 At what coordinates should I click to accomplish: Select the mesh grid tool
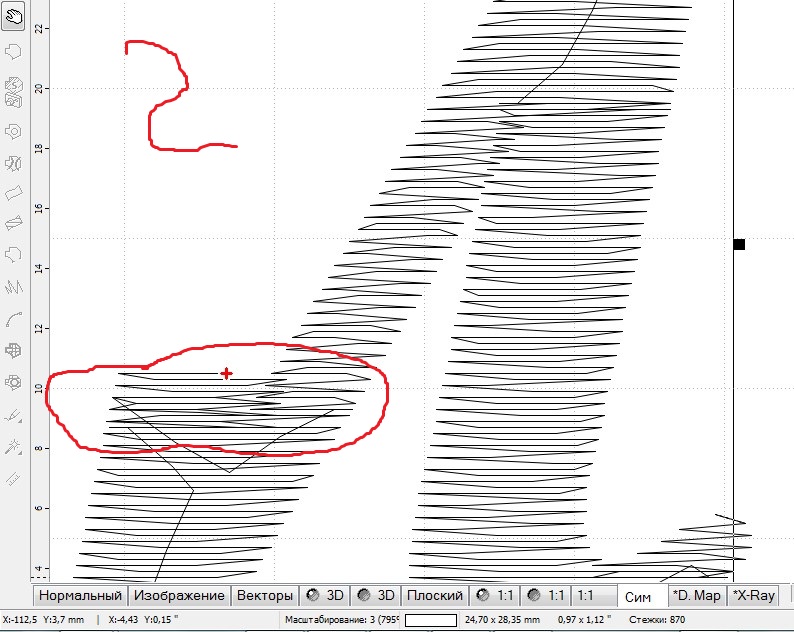click(13, 350)
